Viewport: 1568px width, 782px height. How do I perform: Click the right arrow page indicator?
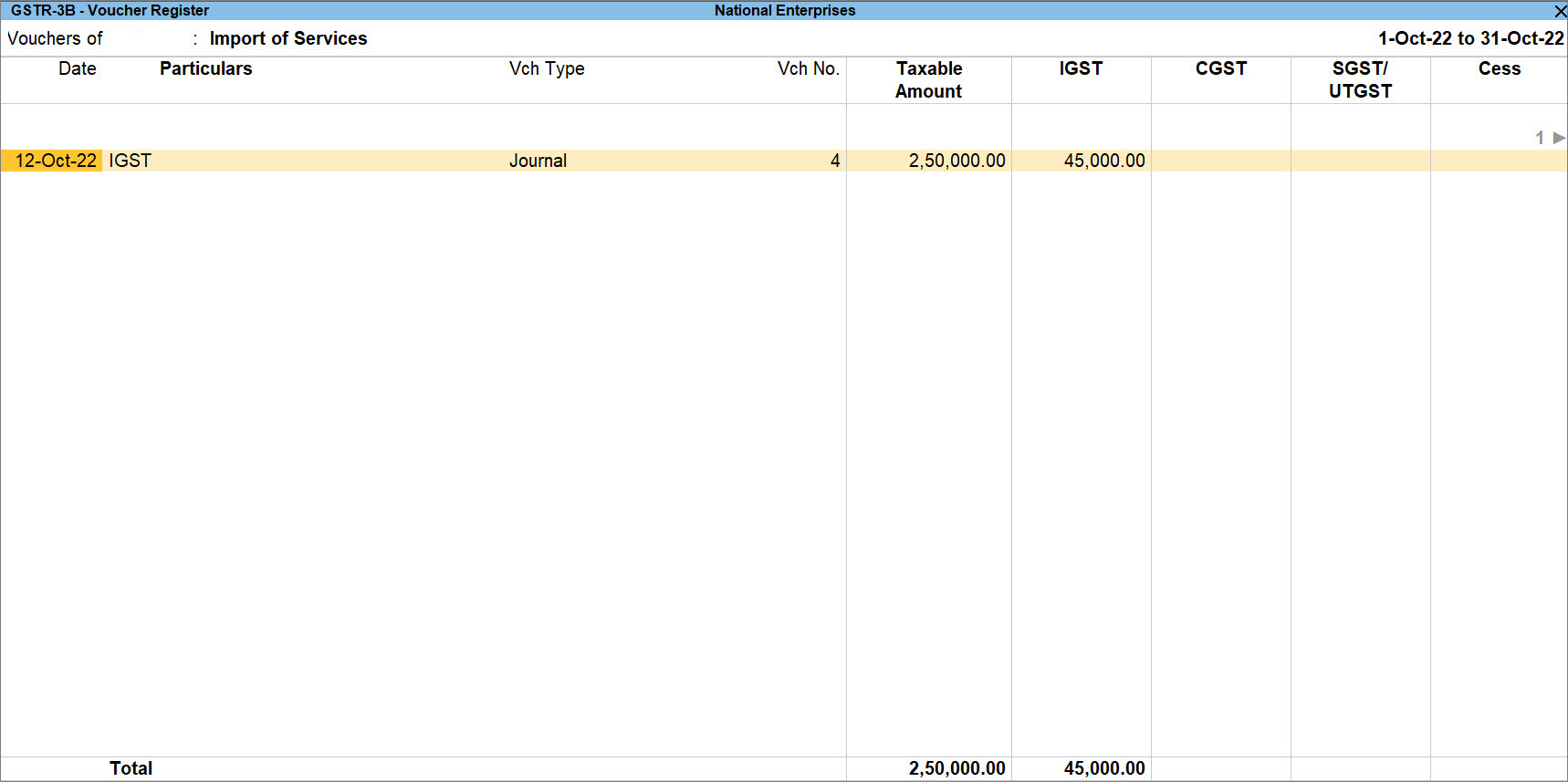coord(1559,138)
